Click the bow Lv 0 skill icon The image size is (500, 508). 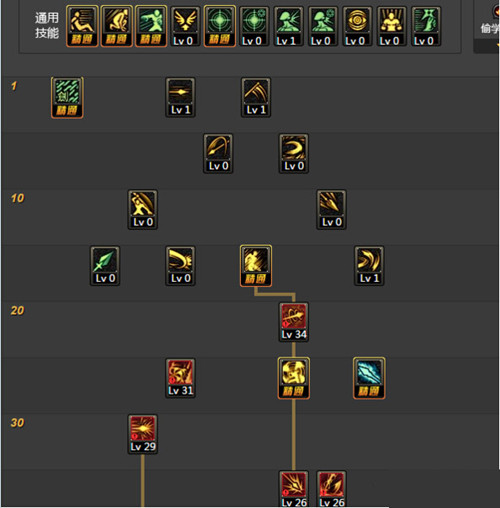(218, 154)
